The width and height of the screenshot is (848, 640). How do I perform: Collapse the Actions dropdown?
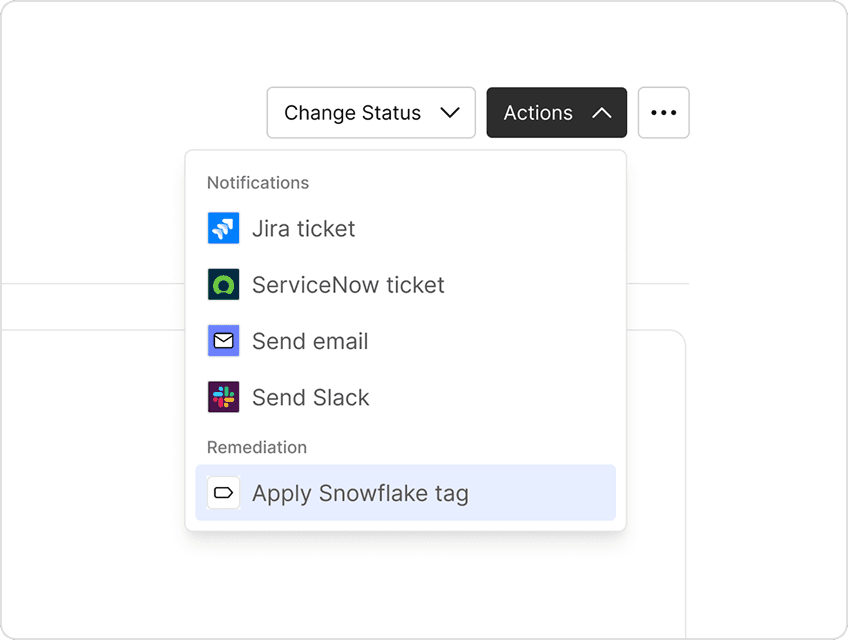(x=556, y=113)
